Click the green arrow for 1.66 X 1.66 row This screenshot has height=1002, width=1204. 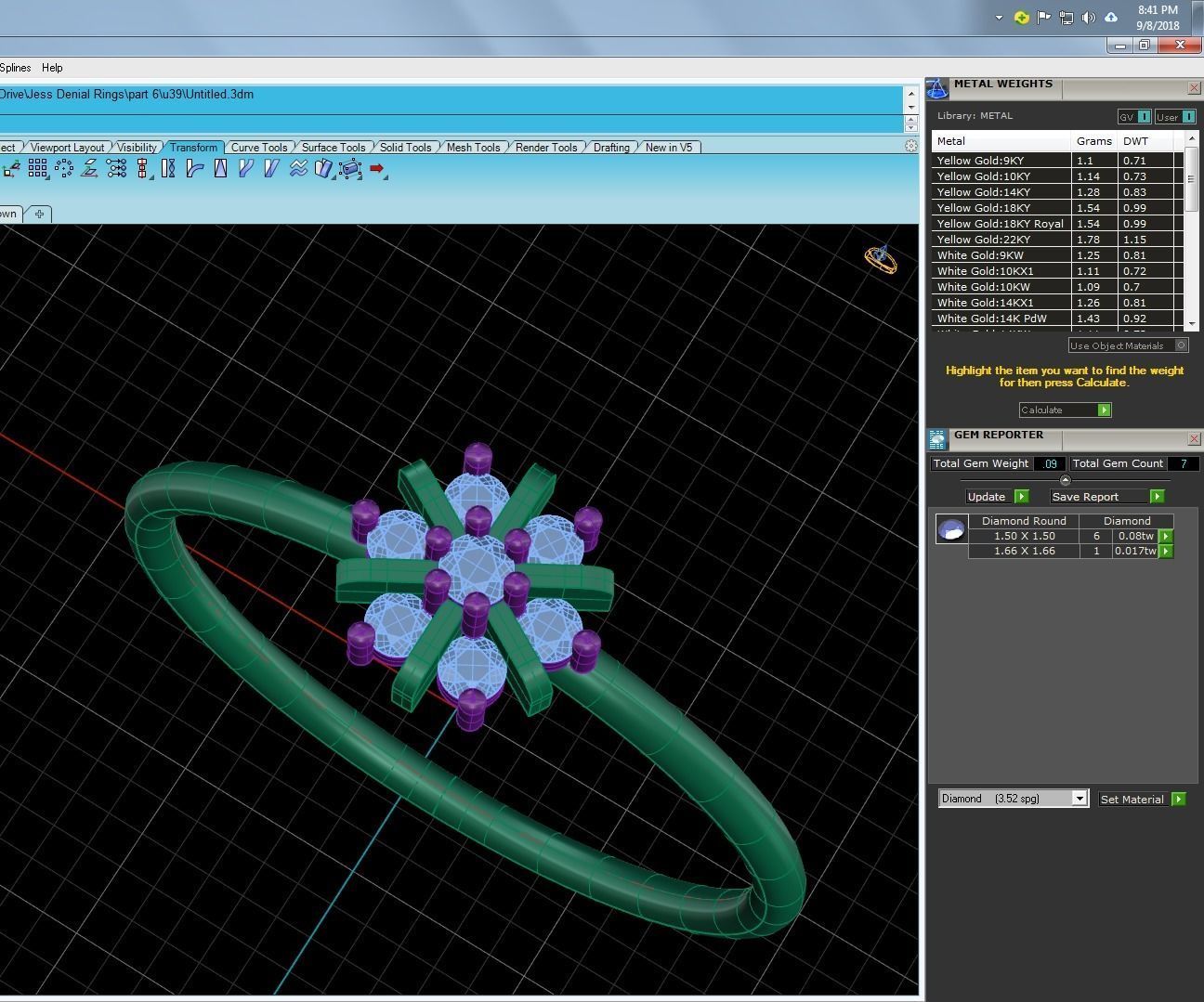[x=1166, y=552]
